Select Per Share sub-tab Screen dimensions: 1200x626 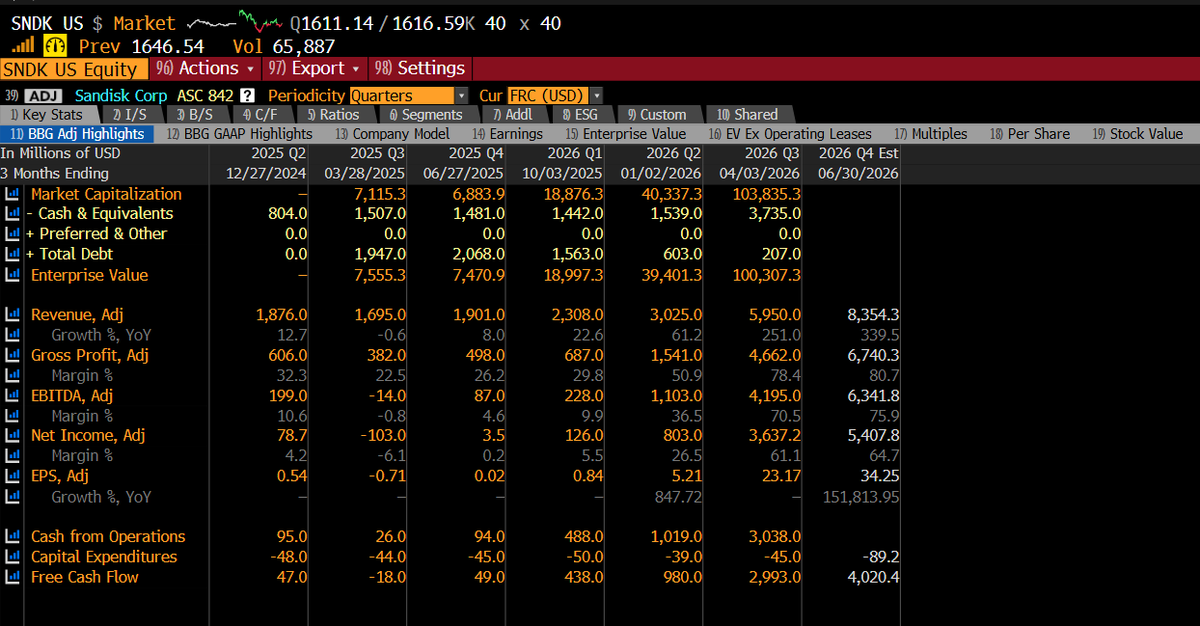[x=1030, y=134]
